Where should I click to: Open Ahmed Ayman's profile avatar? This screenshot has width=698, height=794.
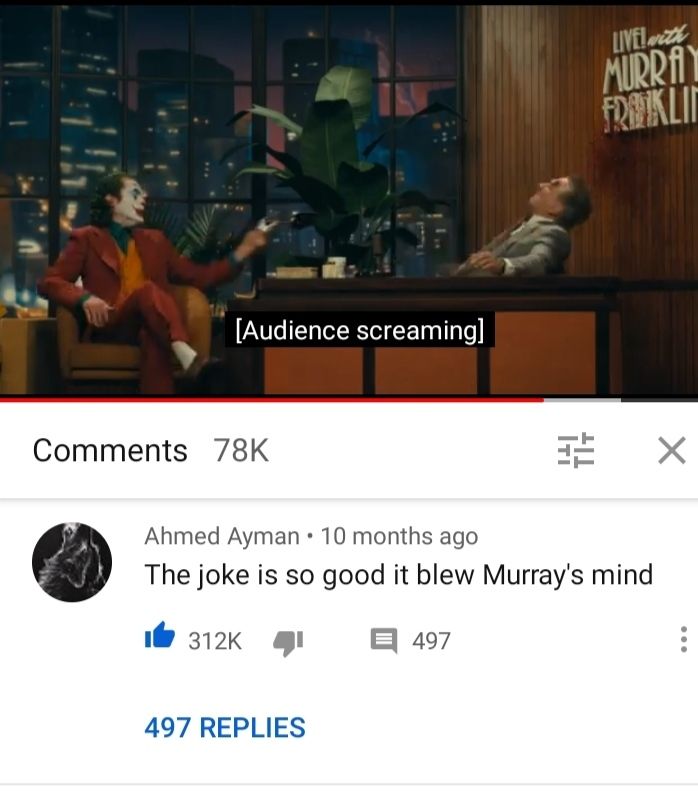pyautogui.click(x=72, y=563)
